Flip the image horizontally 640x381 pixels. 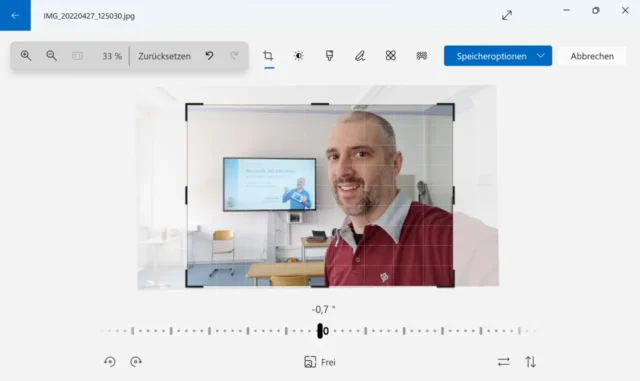pyautogui.click(x=504, y=362)
